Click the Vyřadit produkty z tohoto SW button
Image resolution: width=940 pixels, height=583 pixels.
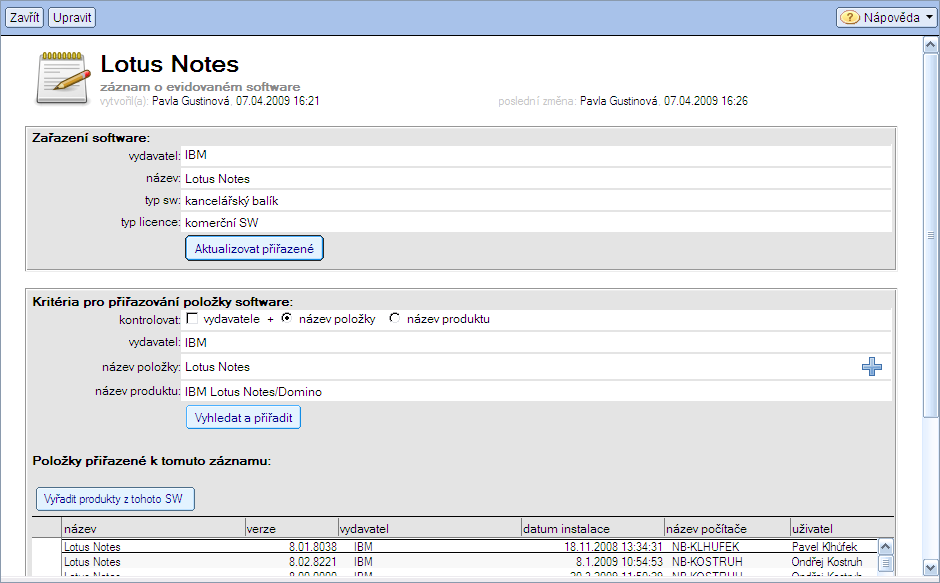coord(115,498)
